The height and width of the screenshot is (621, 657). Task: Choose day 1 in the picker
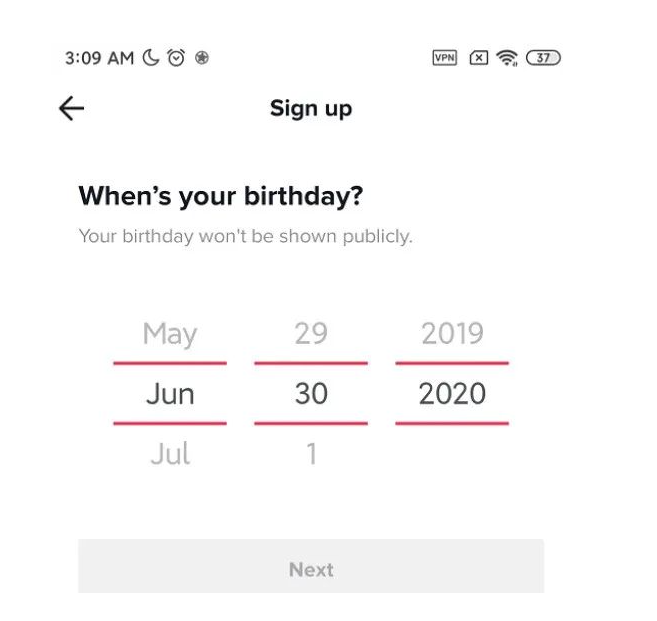[x=311, y=454]
